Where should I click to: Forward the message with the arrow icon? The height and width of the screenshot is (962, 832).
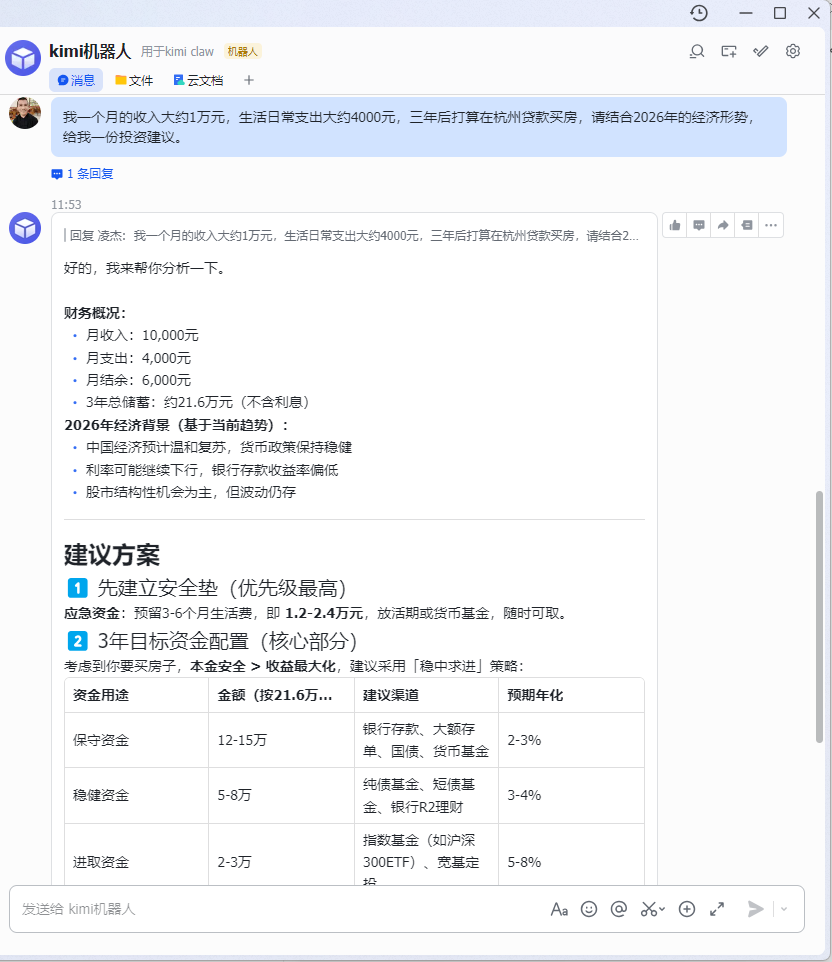click(x=723, y=226)
